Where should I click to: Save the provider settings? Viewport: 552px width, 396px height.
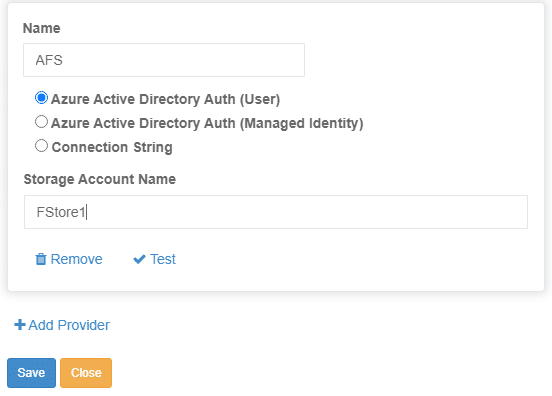[31, 373]
